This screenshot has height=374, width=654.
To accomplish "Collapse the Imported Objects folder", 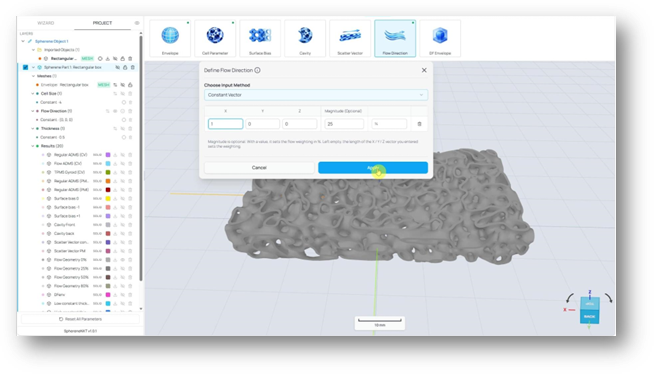I will 33,50.
